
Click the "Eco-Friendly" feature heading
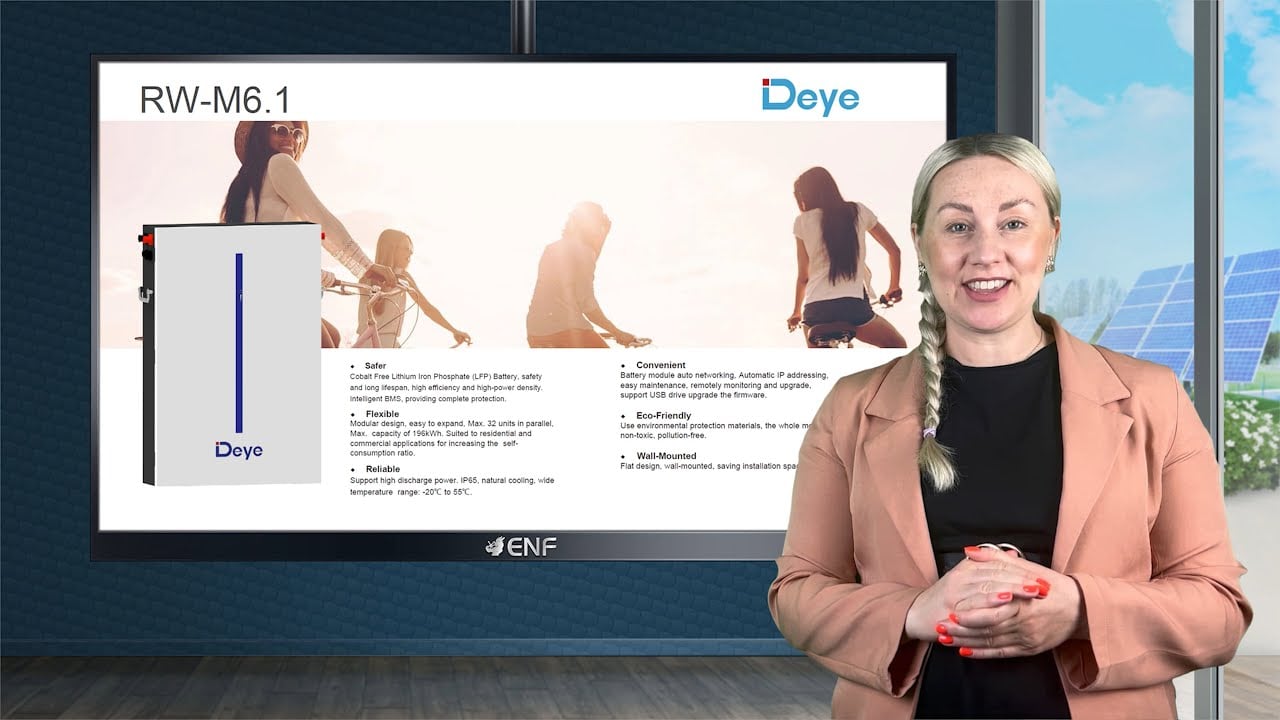point(664,415)
